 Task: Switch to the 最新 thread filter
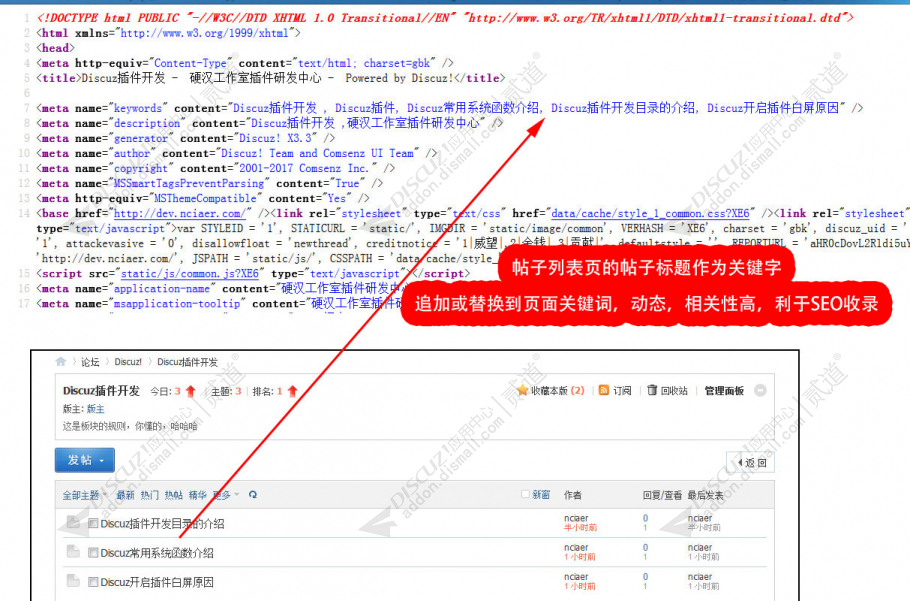click(125, 495)
